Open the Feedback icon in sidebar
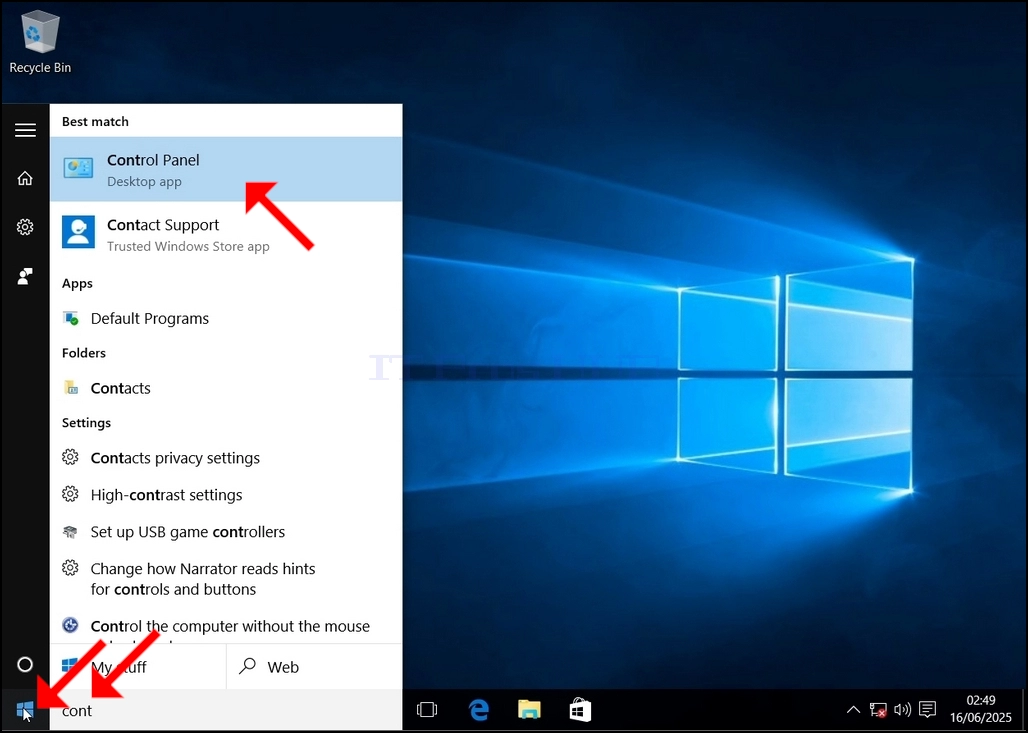Viewport: 1028px width, 733px height. 25,276
